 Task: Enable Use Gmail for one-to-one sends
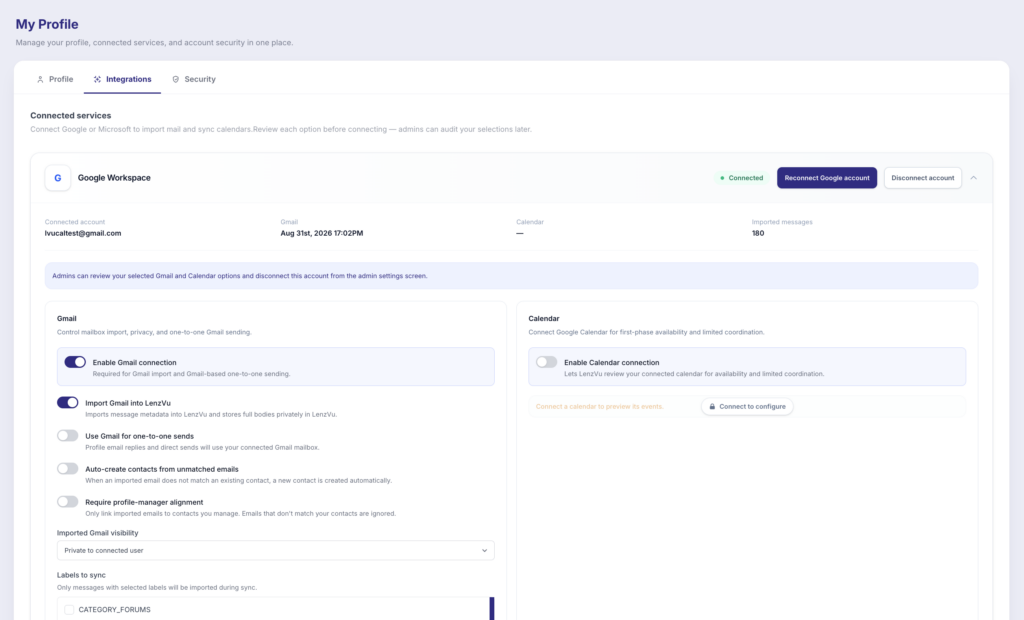point(67,436)
